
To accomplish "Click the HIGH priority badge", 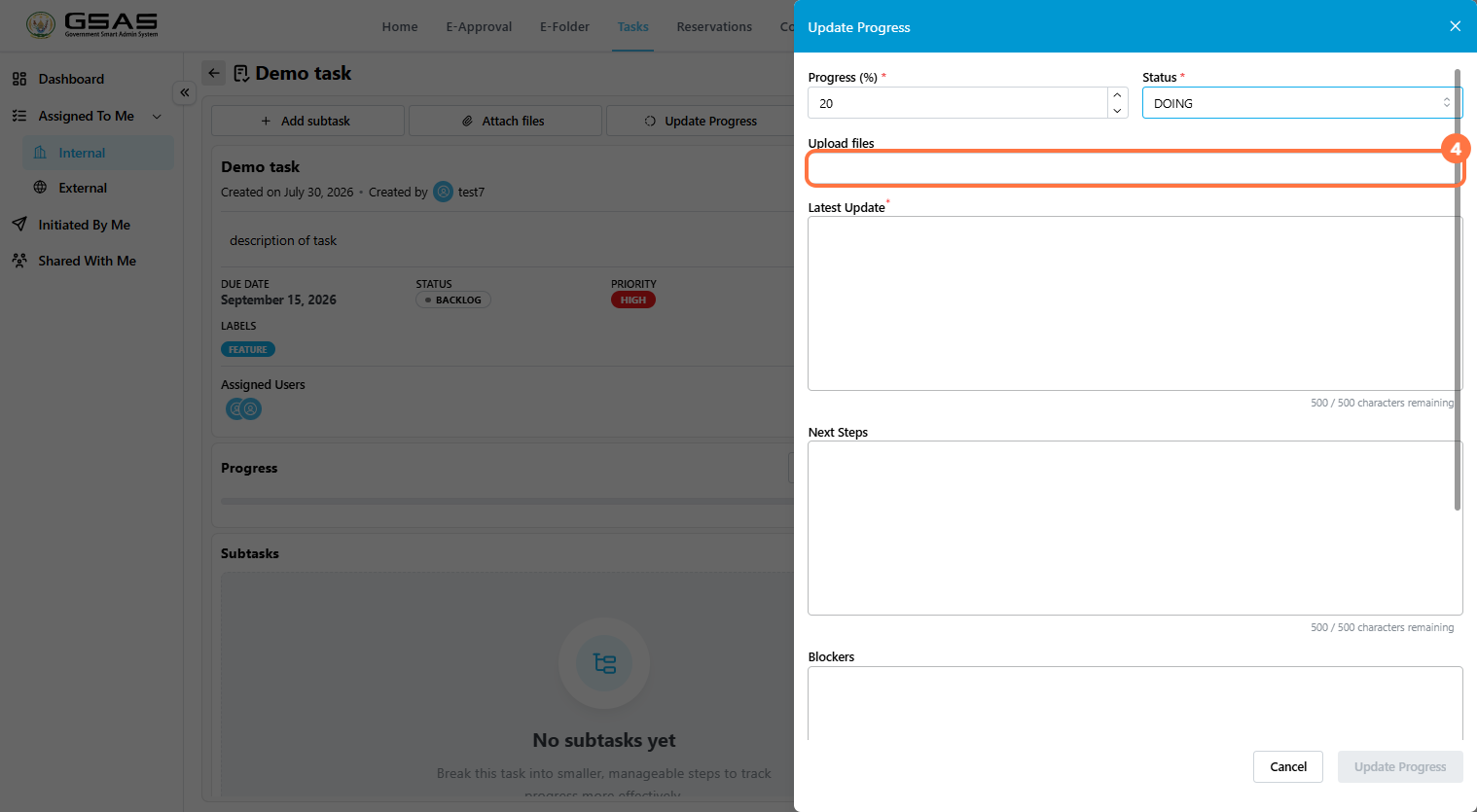I will [633, 300].
